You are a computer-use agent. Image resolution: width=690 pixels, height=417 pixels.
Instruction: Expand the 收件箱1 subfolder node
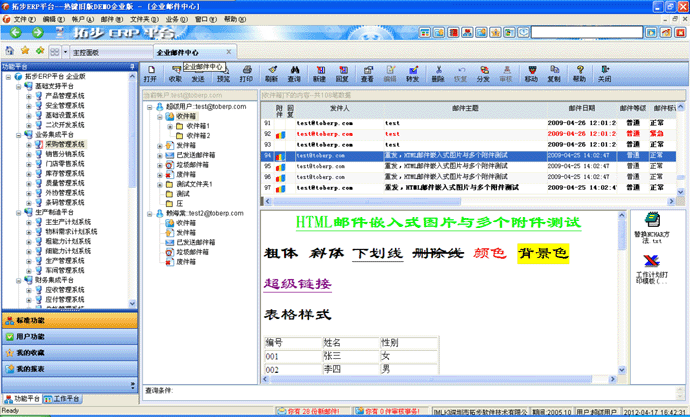pos(170,126)
